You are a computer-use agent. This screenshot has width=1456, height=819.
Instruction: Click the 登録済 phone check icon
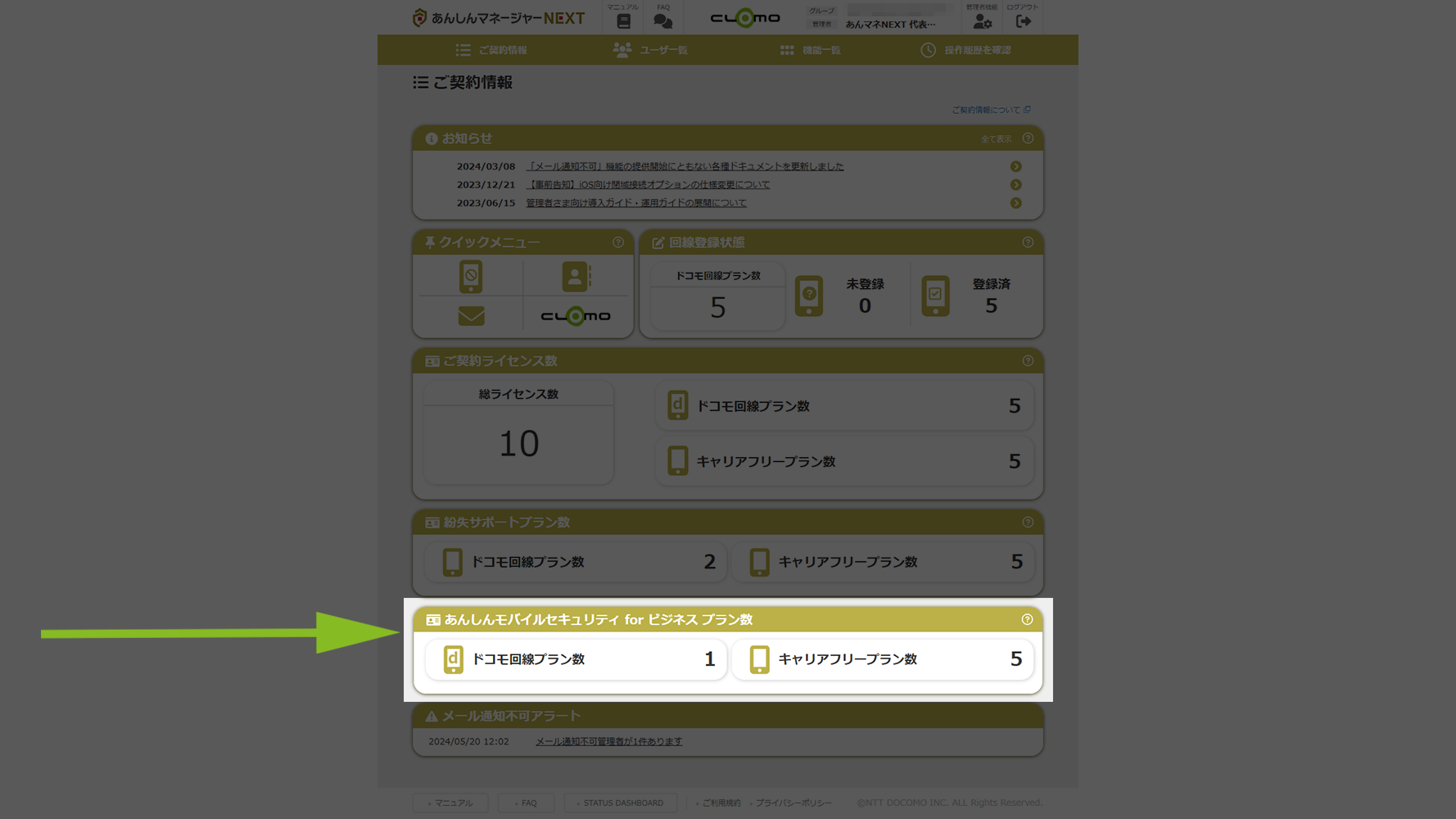(935, 296)
